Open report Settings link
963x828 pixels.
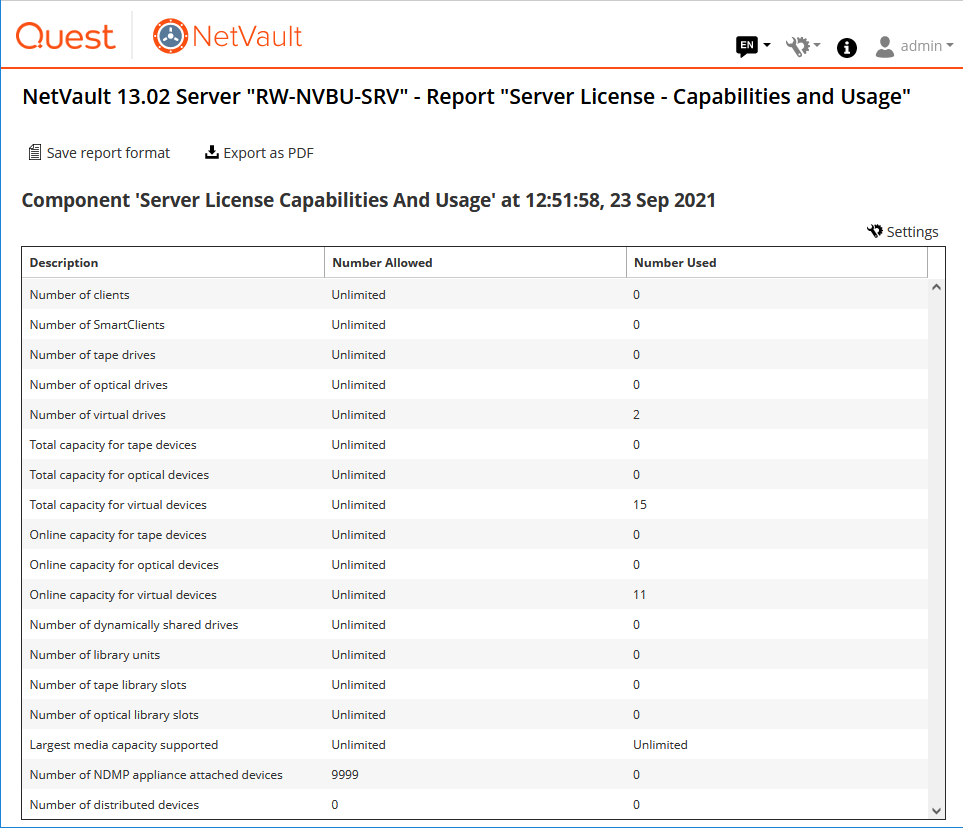click(x=903, y=232)
